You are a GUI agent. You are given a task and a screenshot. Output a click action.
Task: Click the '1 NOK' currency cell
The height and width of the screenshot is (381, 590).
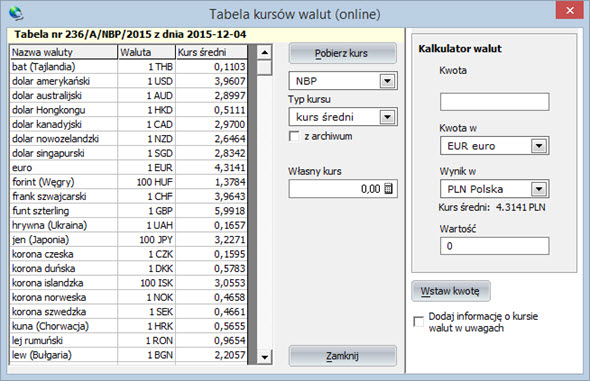146,297
